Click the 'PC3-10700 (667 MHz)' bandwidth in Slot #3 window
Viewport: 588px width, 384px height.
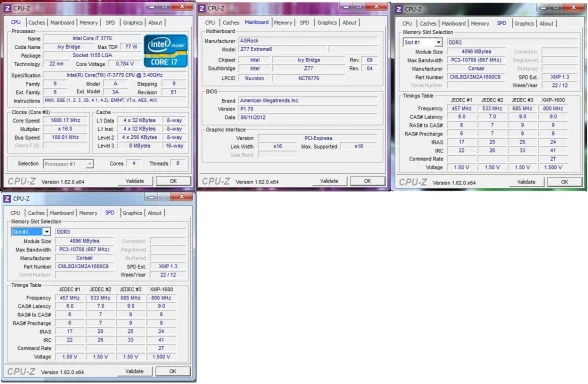[x=84, y=249]
